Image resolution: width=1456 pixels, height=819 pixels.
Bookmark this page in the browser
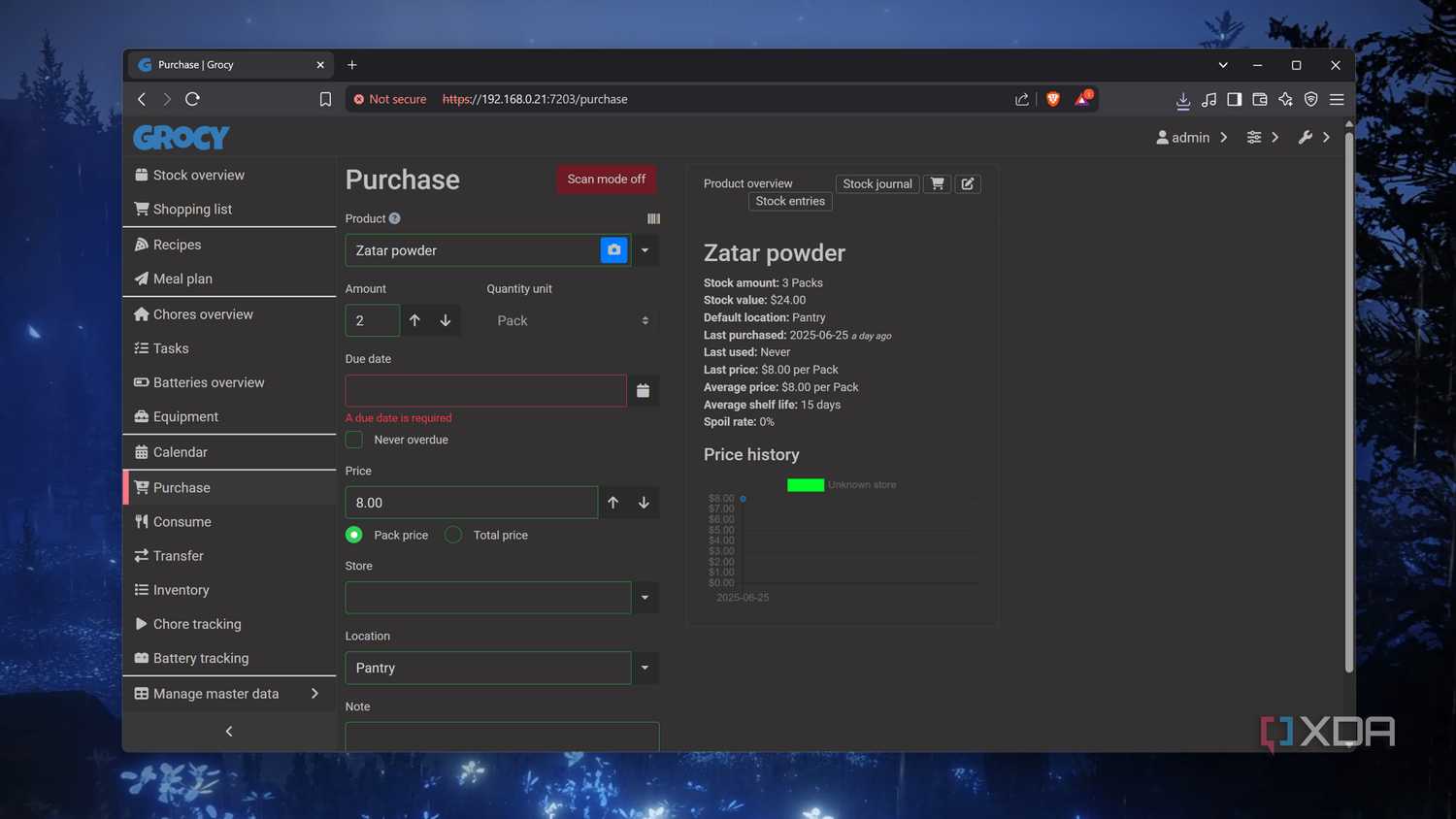pyautogui.click(x=325, y=99)
